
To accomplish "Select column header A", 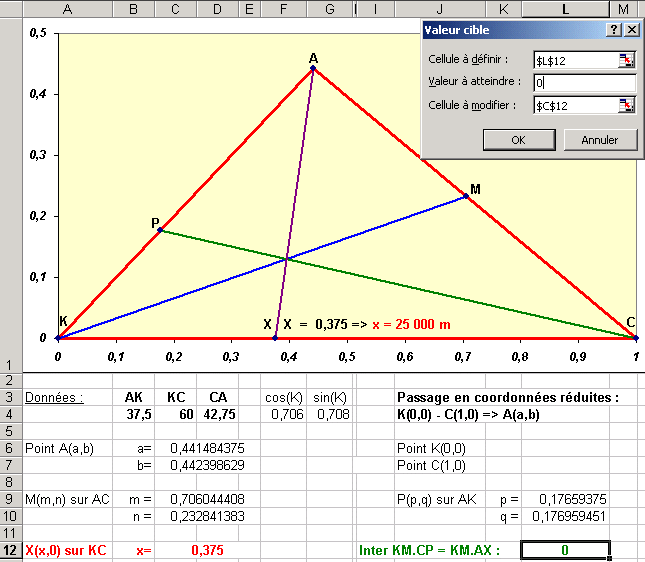I will (x=67, y=9).
